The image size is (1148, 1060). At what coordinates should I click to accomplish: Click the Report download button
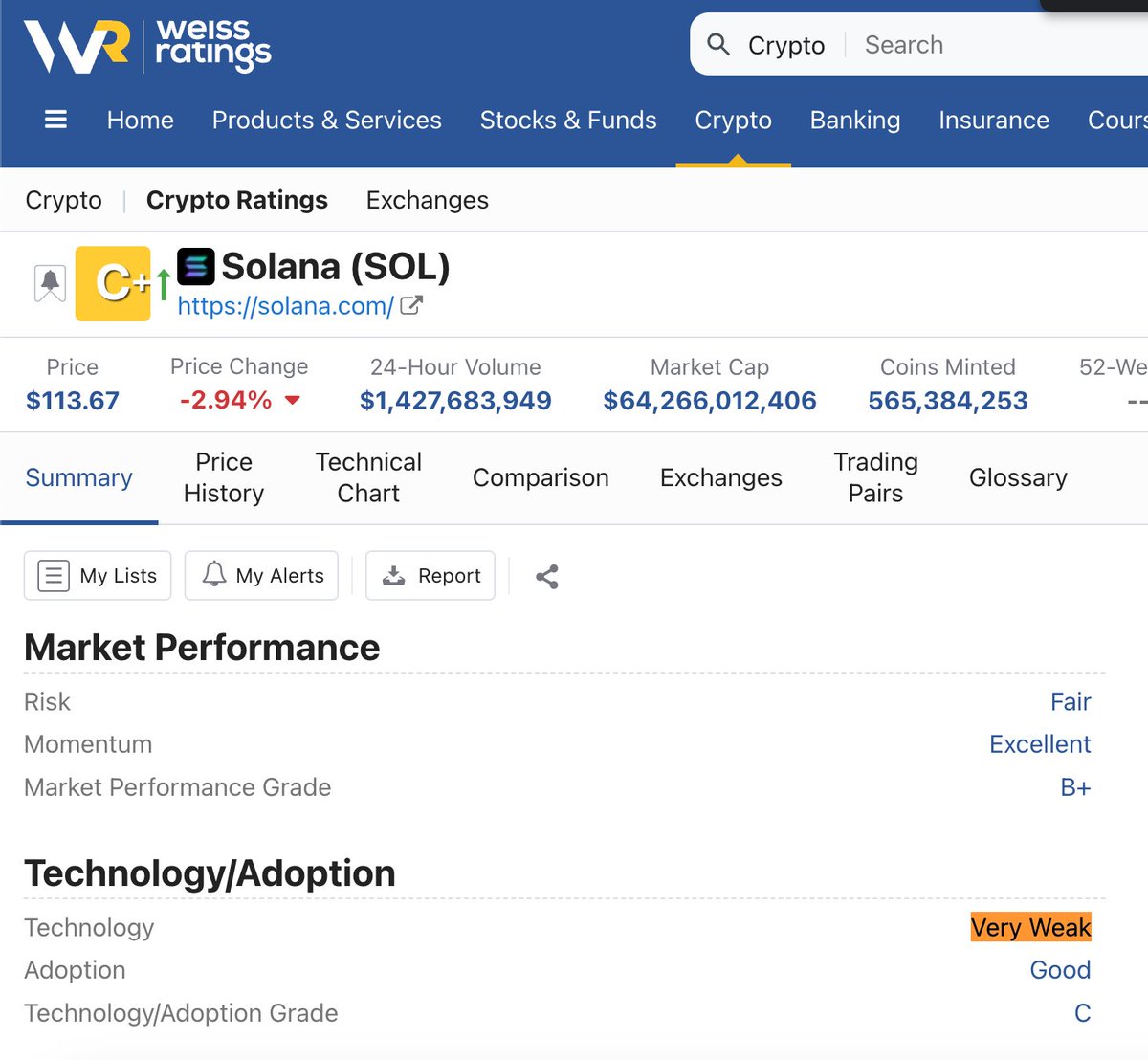coord(430,575)
